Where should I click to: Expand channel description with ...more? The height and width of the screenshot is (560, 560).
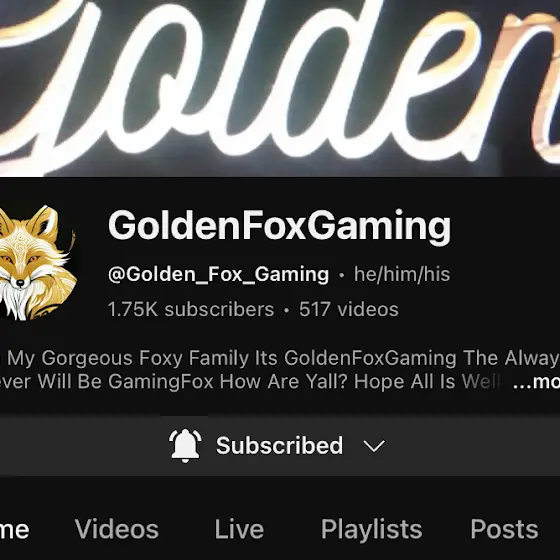[536, 381]
